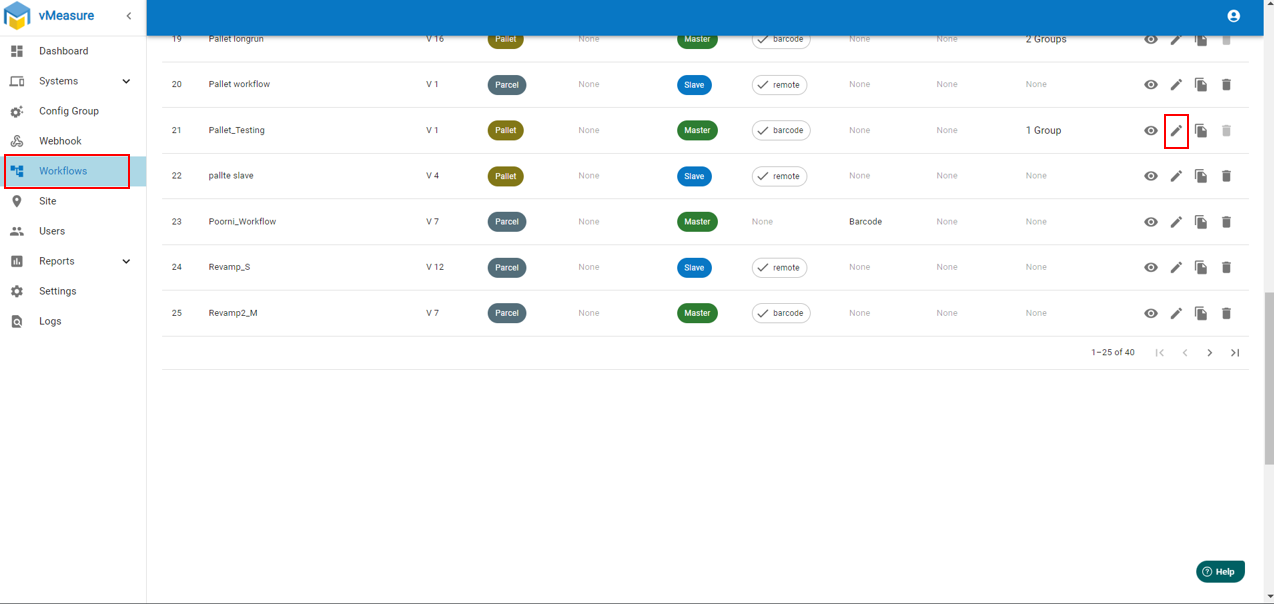
Task: Click the remote chip in pallte slave row
Action: [780, 176]
